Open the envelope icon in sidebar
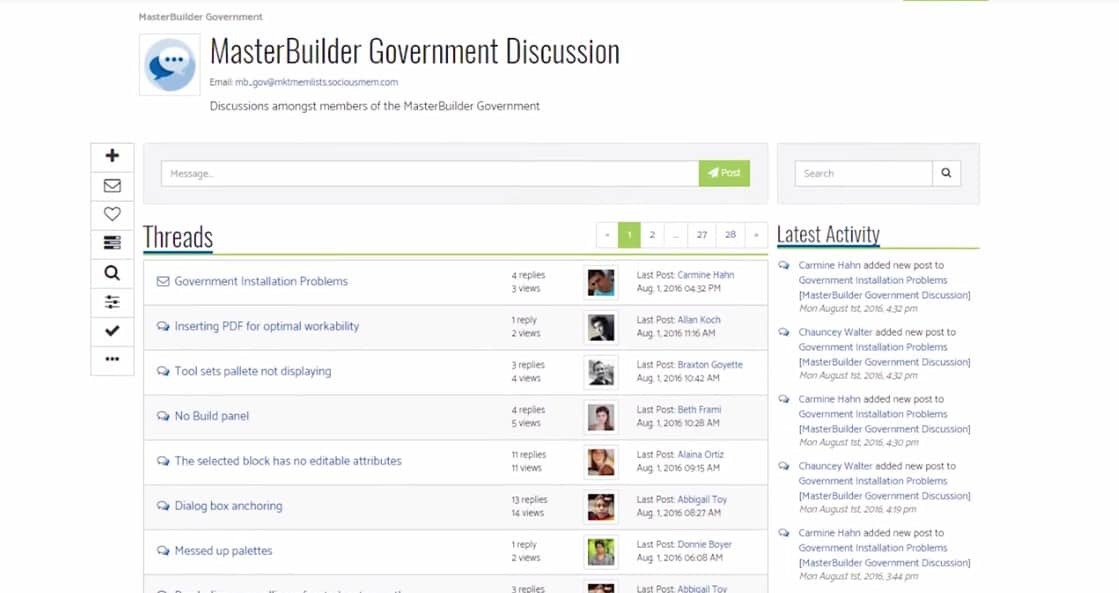 [112, 185]
